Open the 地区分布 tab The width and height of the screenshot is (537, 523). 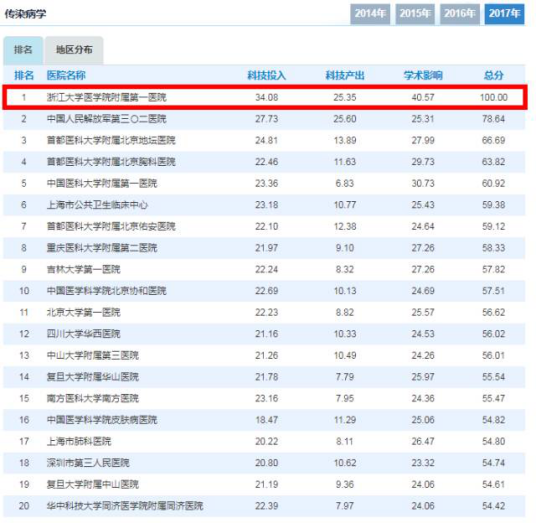pyautogui.click(x=74, y=50)
